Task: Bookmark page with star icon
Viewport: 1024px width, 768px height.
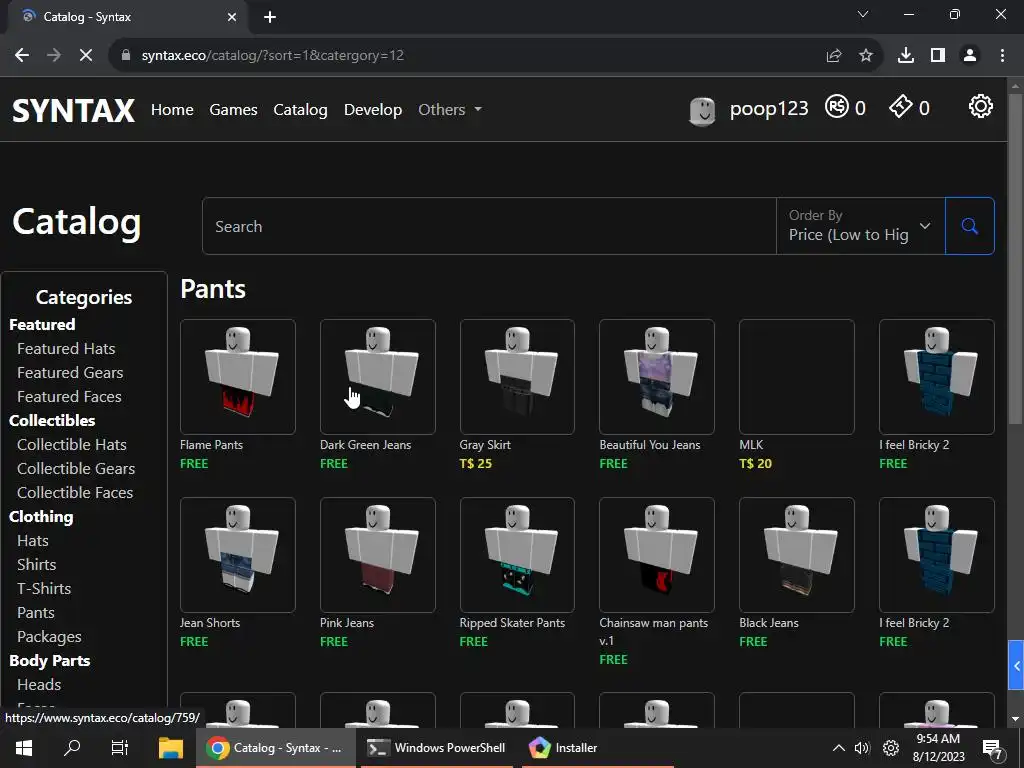Action: [x=866, y=56]
